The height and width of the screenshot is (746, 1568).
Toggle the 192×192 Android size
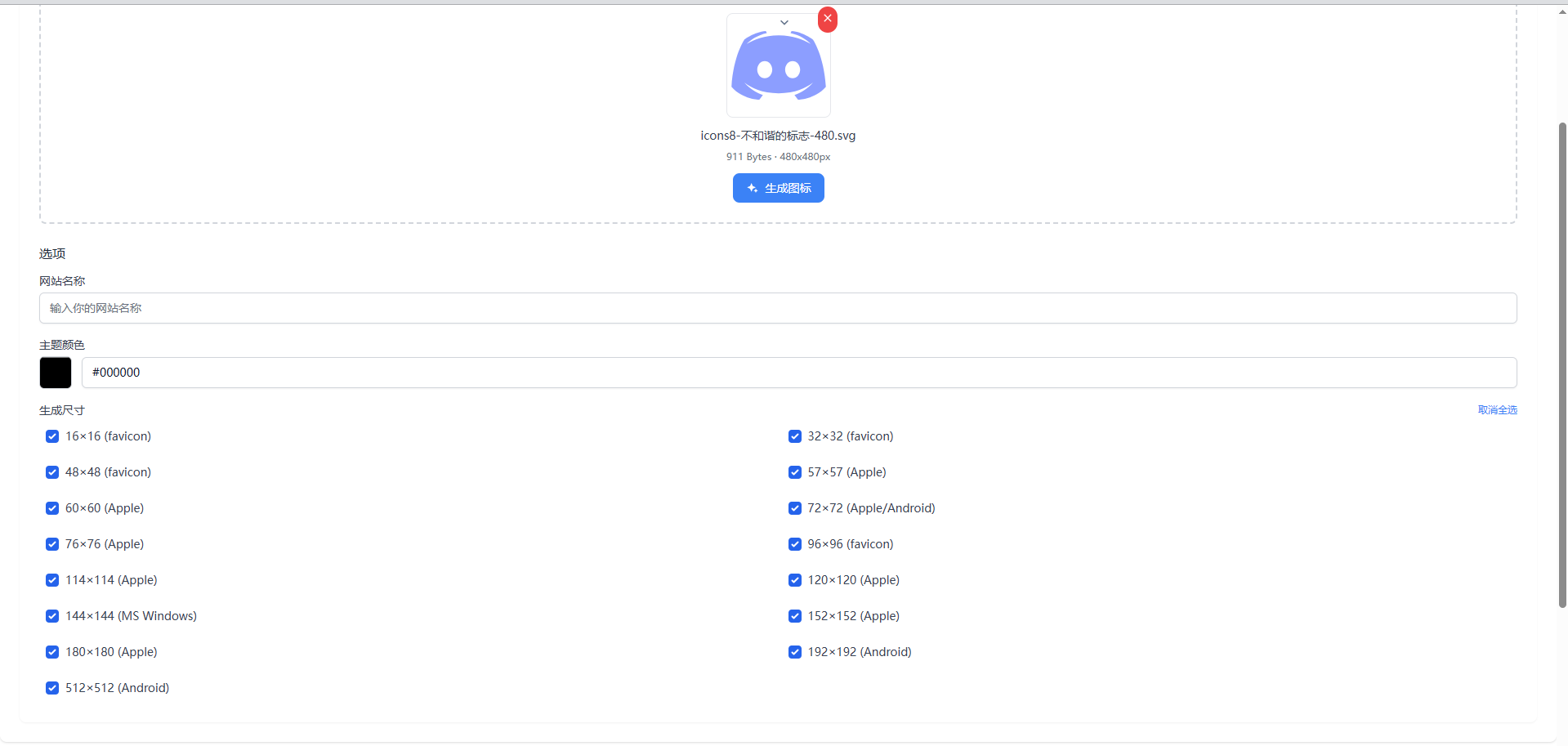[x=794, y=652]
